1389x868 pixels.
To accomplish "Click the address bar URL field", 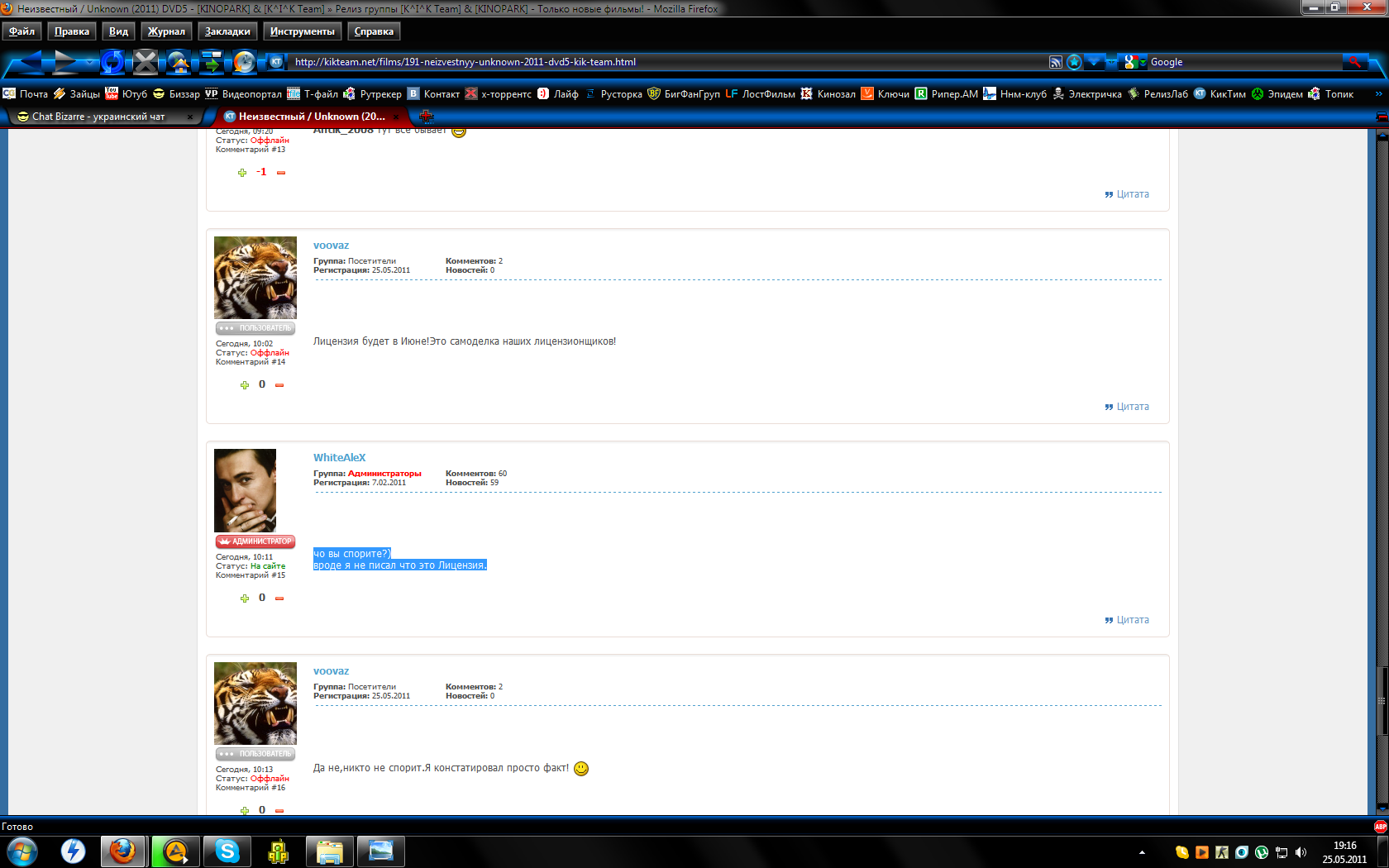I will tap(666, 62).
